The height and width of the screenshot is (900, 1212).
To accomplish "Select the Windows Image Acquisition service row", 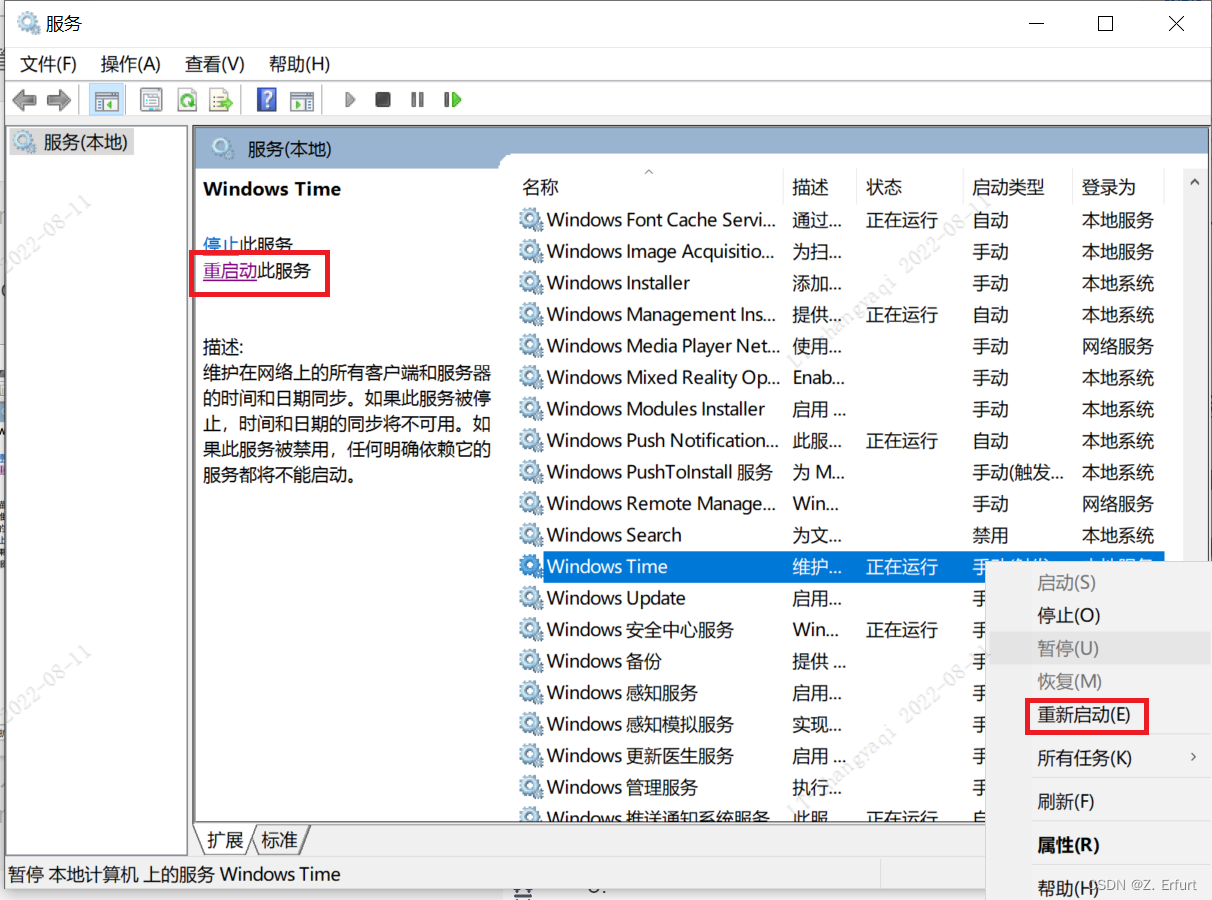I will 841,252.
